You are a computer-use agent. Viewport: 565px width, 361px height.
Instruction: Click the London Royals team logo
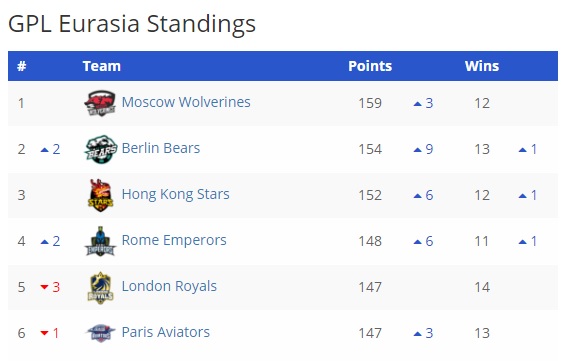(x=101, y=288)
